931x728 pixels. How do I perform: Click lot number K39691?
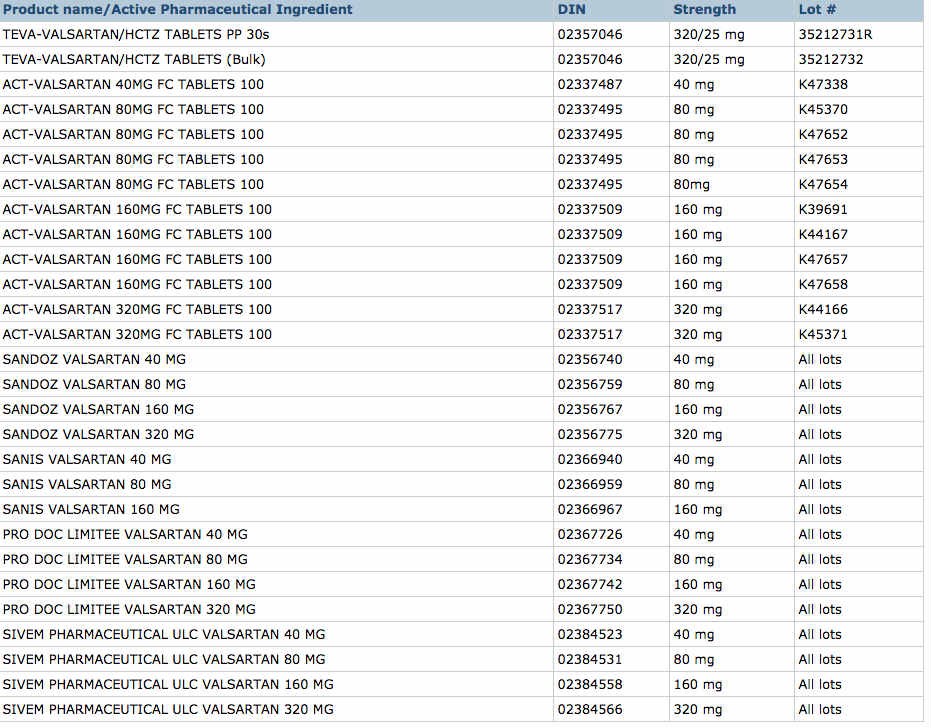(x=823, y=209)
